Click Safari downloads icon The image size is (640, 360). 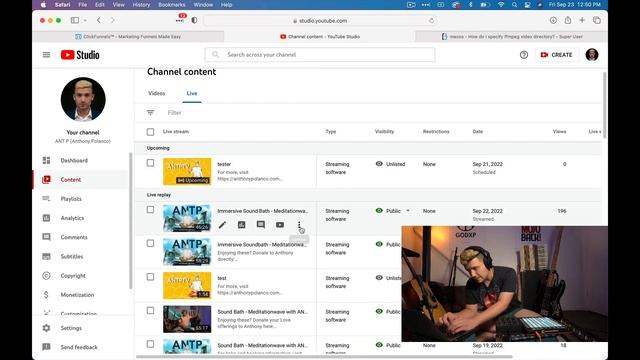coord(553,20)
